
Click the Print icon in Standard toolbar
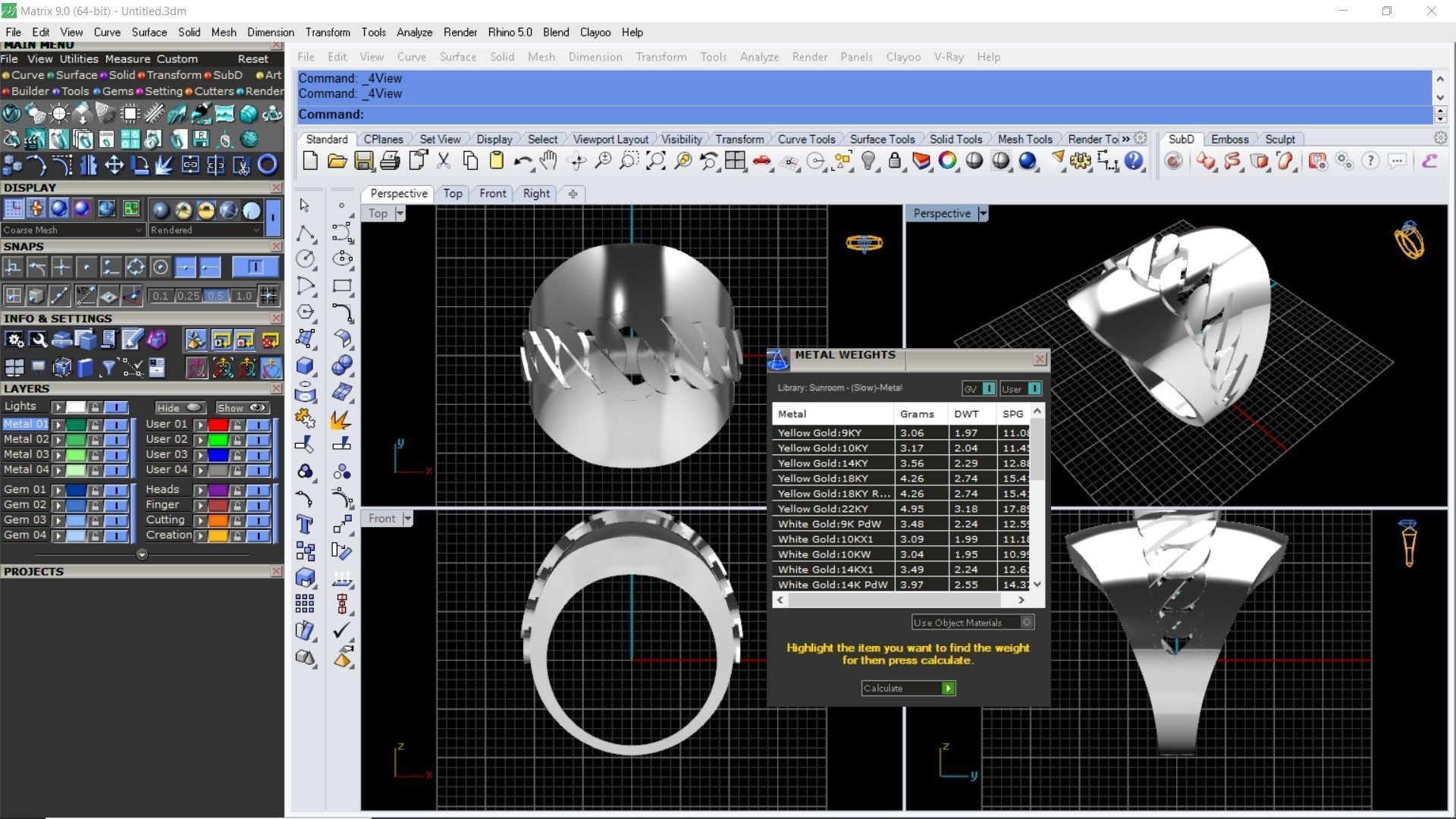click(390, 161)
